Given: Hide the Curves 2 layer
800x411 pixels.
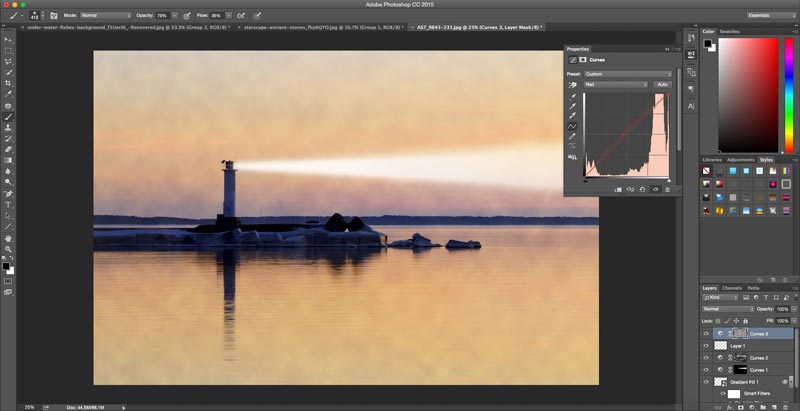Looking at the screenshot, I should [706, 358].
